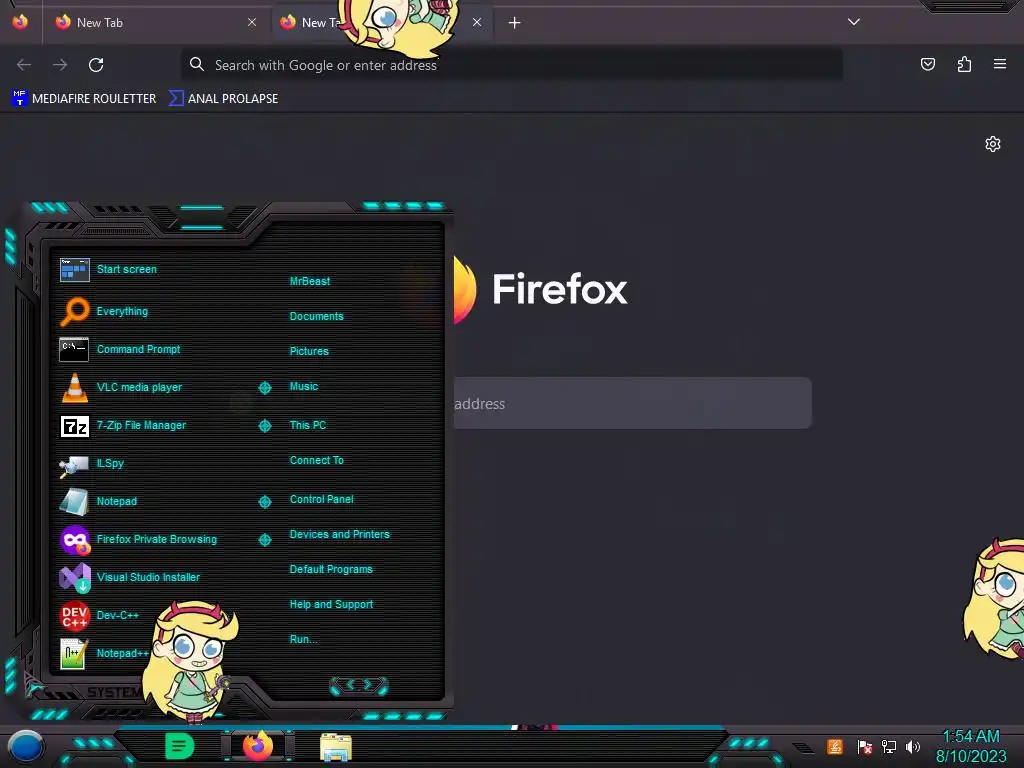The width and height of the screenshot is (1024, 768).
Task: Open This PC
Action: pyautogui.click(x=308, y=425)
